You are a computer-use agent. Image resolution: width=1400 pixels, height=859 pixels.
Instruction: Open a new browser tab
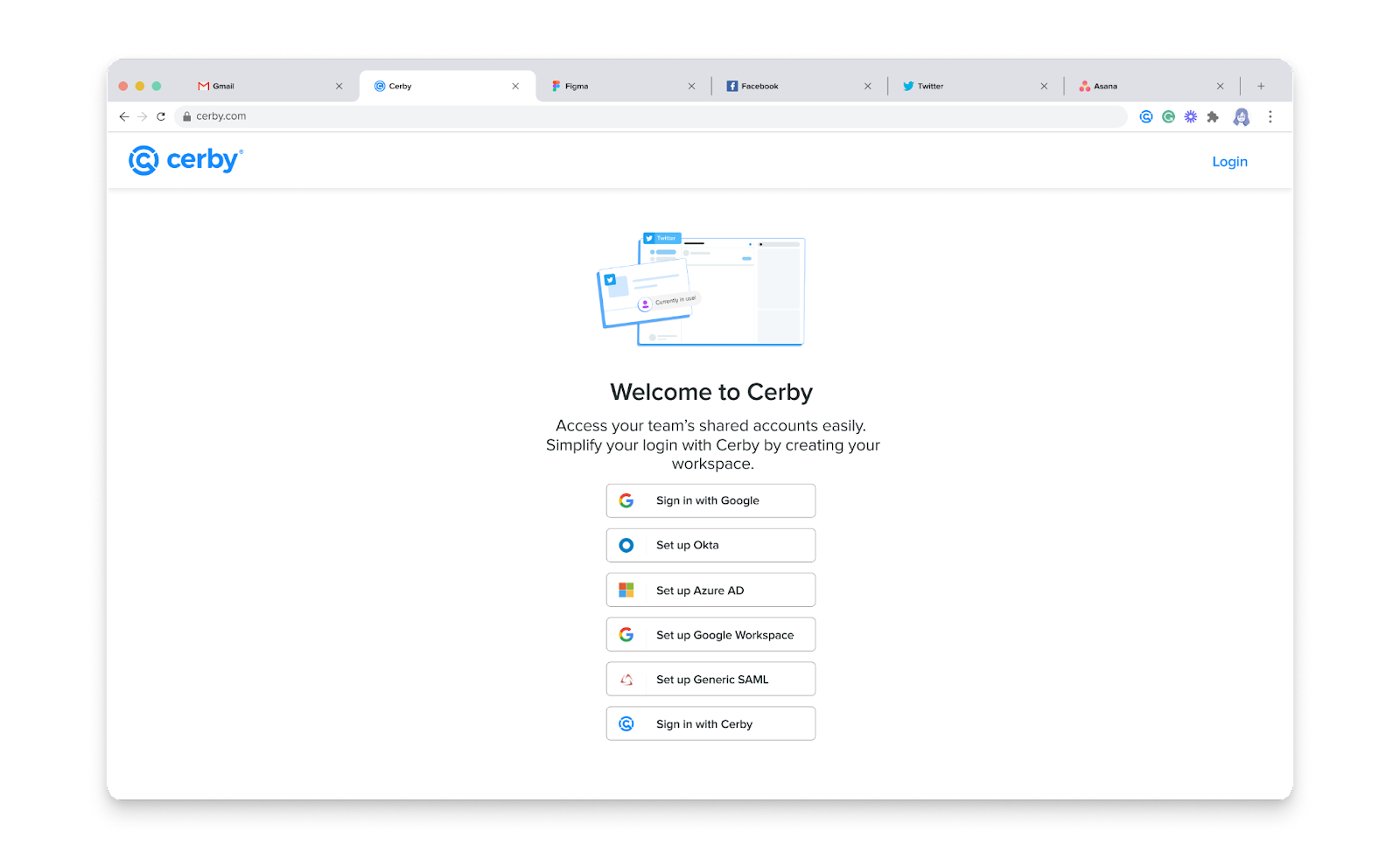coord(1261,86)
